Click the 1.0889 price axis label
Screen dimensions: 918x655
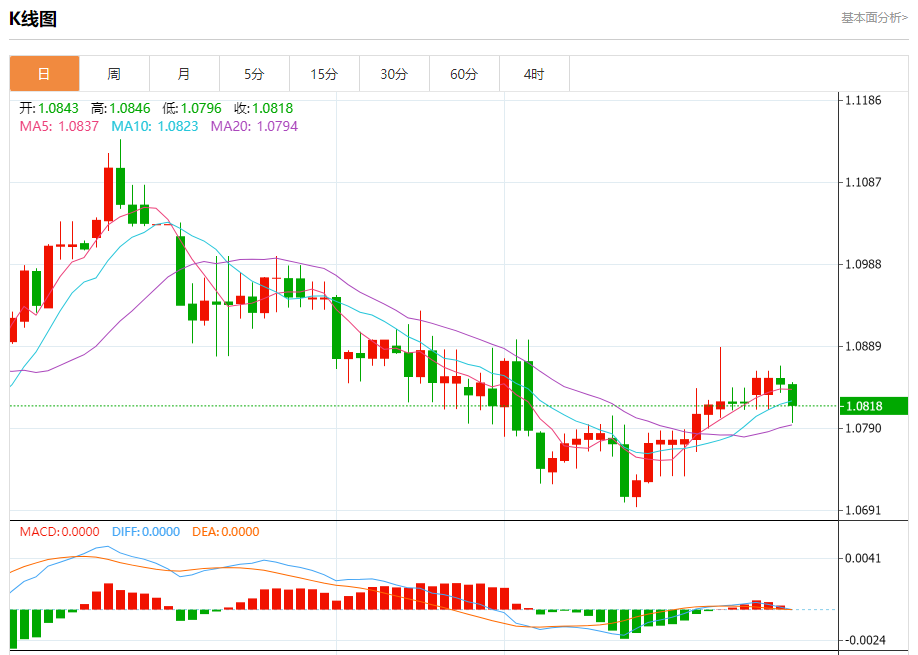[863, 347]
